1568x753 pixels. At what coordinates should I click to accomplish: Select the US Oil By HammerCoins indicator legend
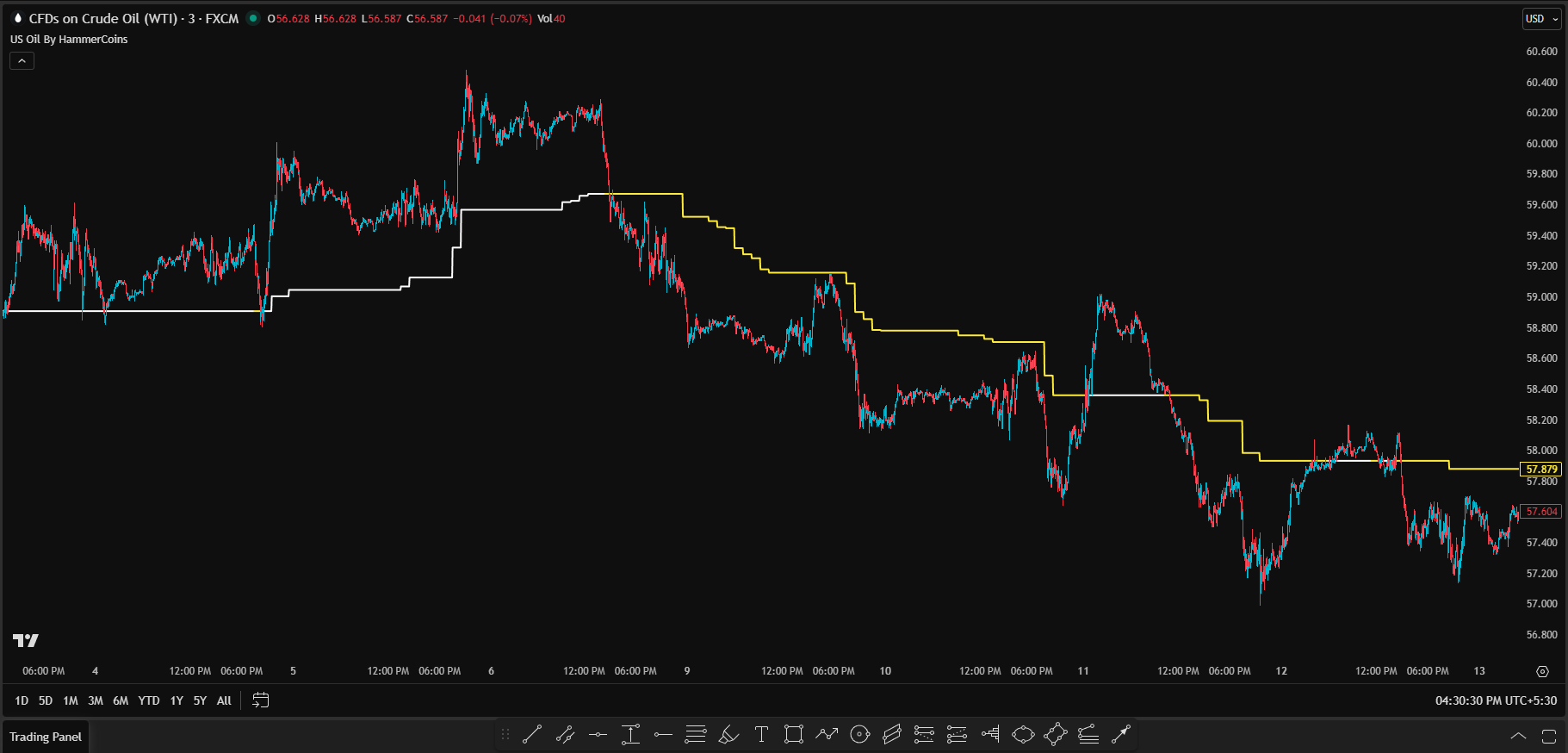pos(69,40)
